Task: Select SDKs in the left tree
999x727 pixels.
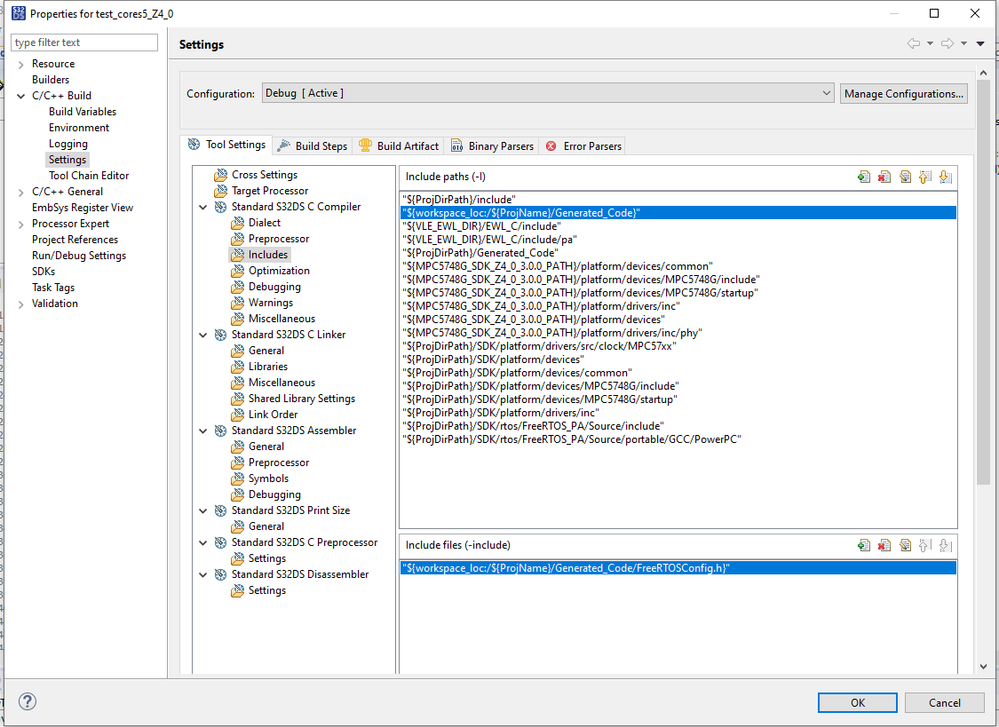Action: pyautogui.click(x=43, y=271)
